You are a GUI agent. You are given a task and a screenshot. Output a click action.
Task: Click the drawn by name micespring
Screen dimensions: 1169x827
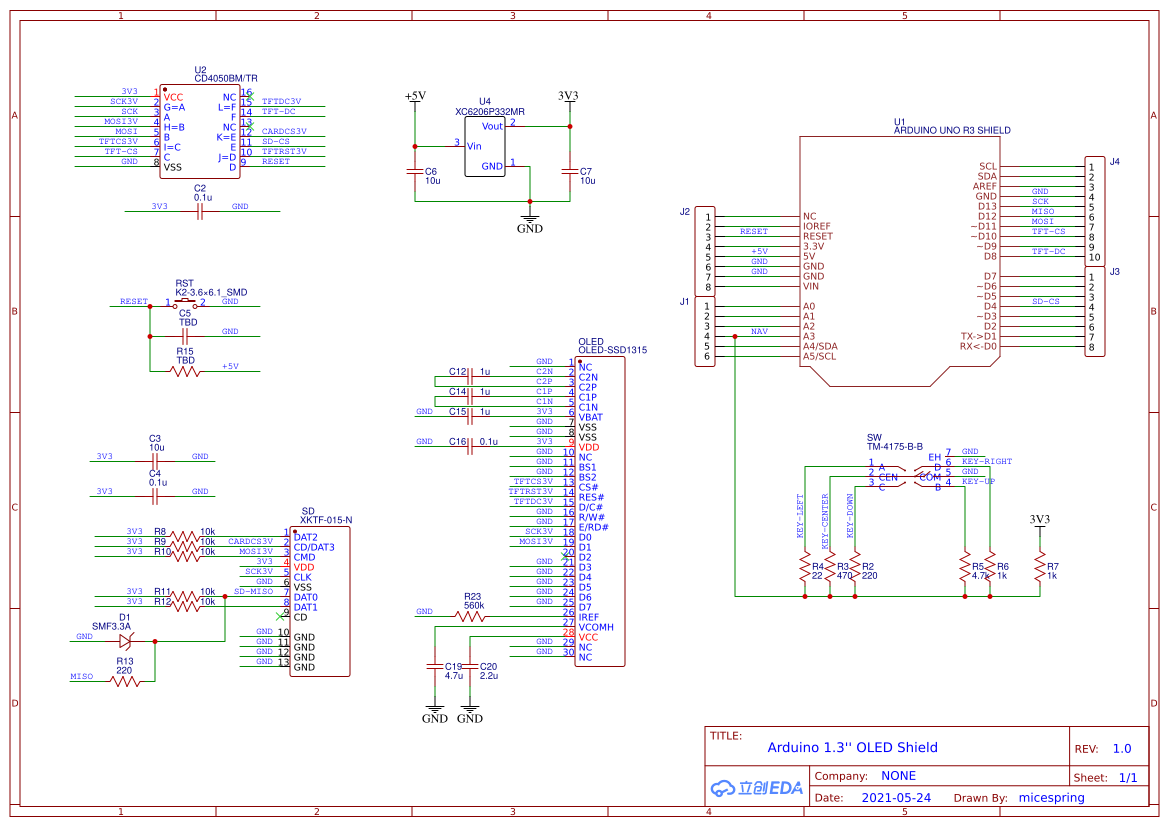pyautogui.click(x=1050, y=797)
